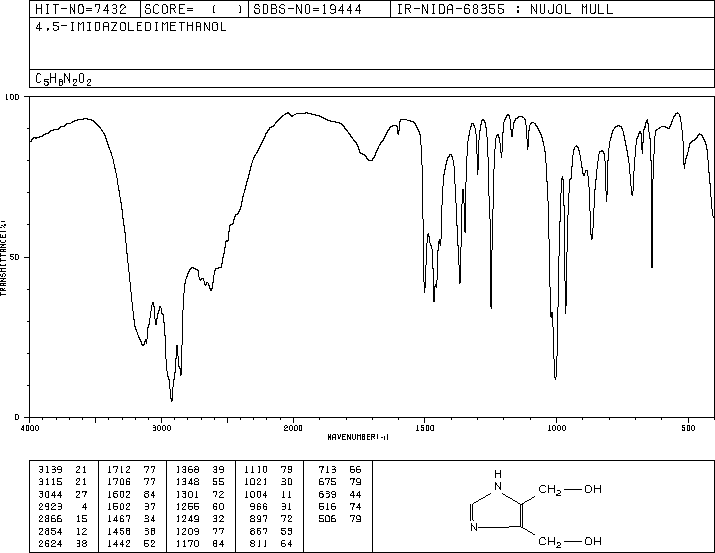715x553 pixels.
Task: Select peak table entry 713
Action: pyautogui.click(x=327, y=469)
